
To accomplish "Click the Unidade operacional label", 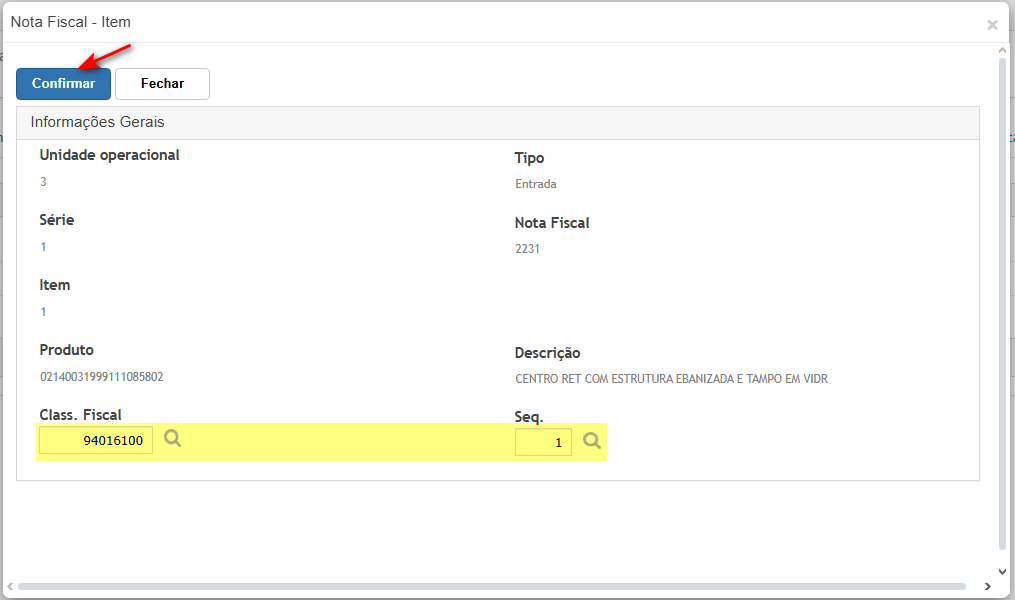I will click(109, 155).
